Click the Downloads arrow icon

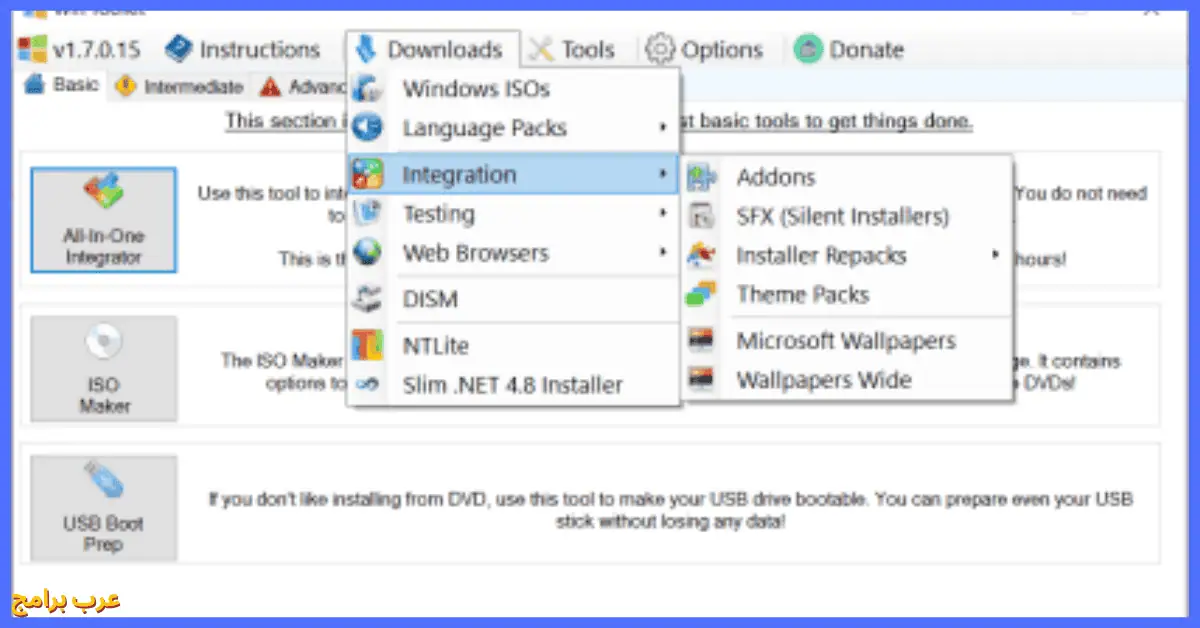coord(367,49)
